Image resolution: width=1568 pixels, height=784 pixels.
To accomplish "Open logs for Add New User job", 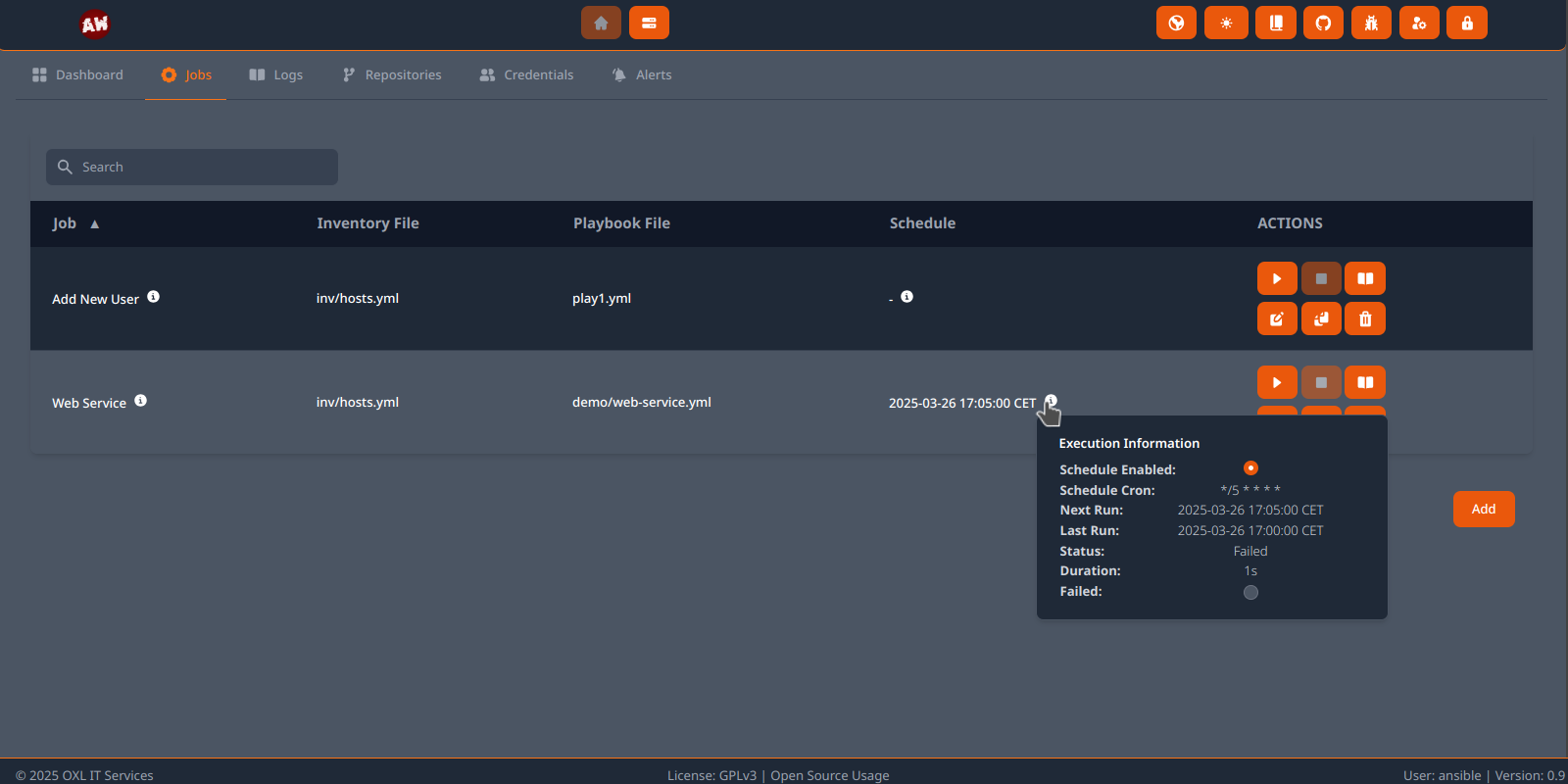I will (x=1365, y=279).
